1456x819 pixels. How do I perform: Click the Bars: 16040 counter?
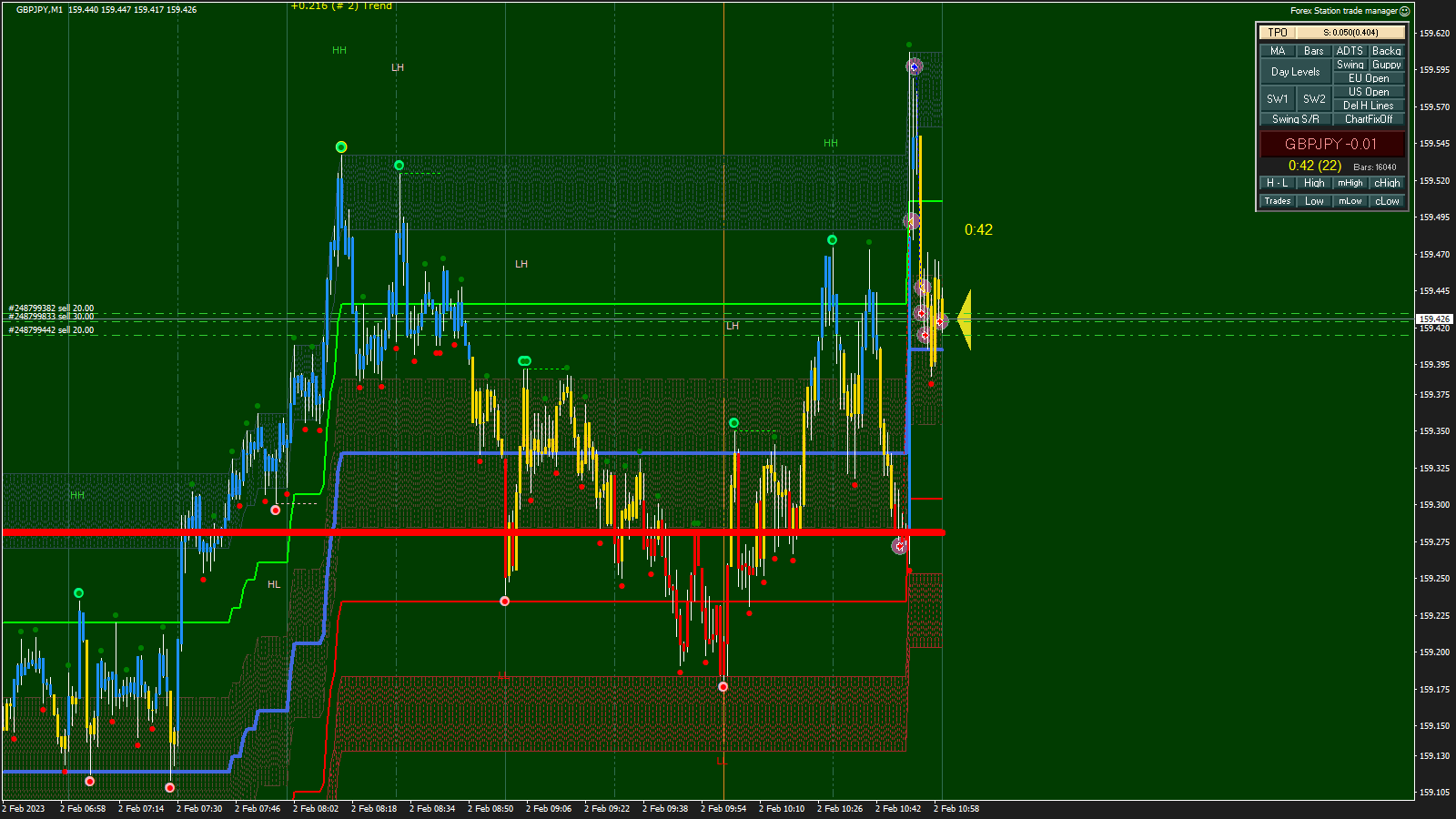(1375, 167)
